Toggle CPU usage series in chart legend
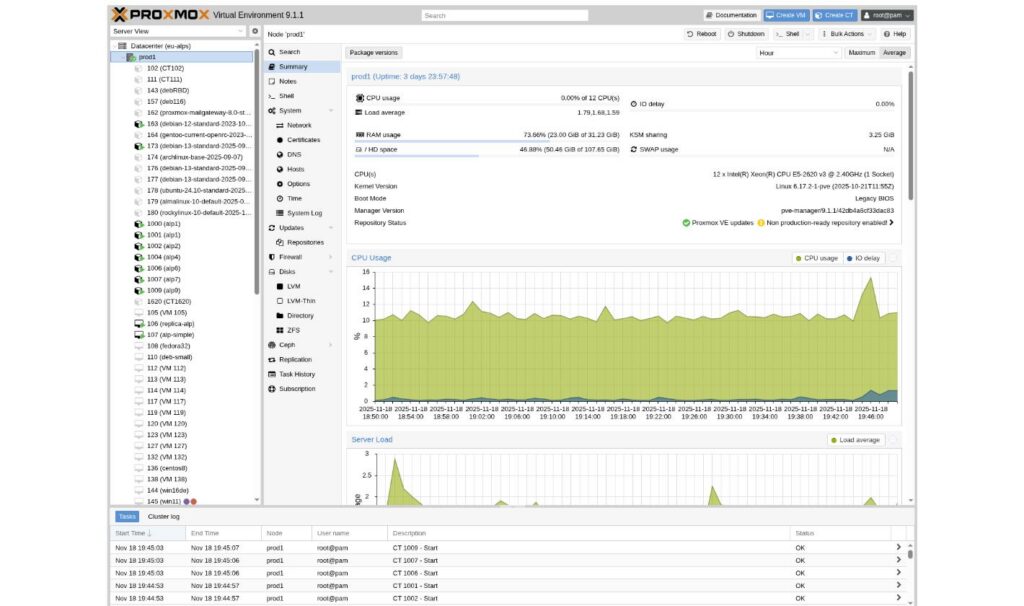The image size is (1024, 606). 816,259
